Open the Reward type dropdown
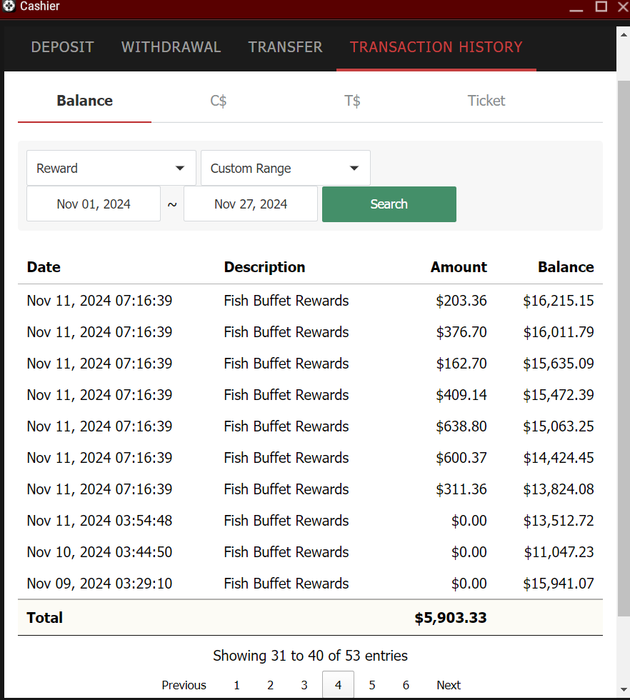The width and height of the screenshot is (630, 700). (x=111, y=168)
